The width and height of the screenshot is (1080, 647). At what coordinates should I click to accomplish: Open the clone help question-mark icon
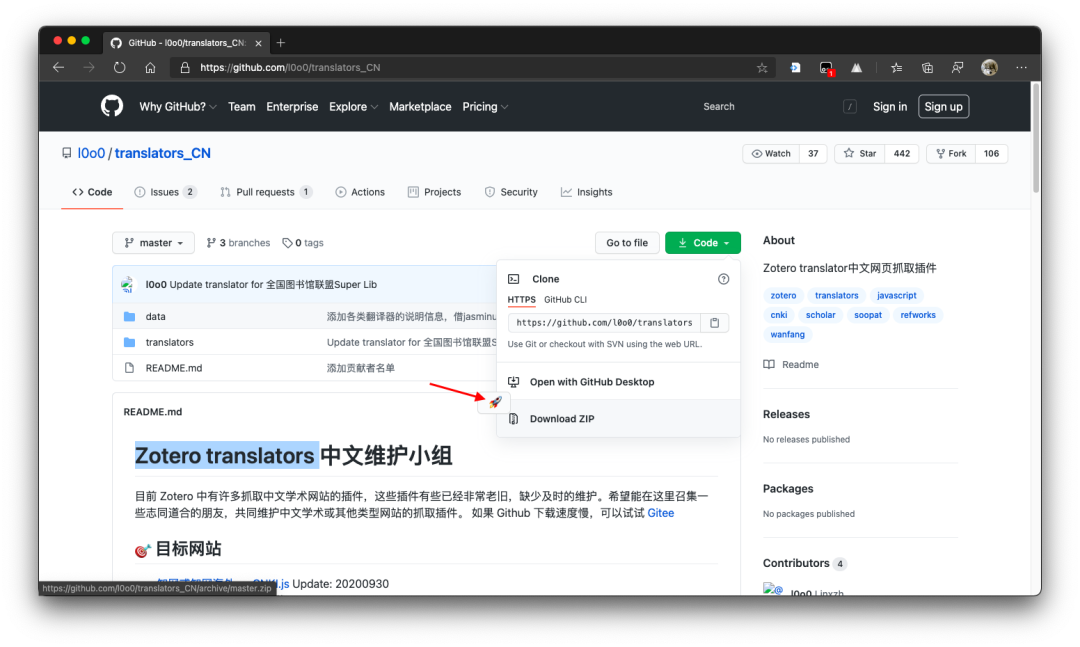[723, 279]
